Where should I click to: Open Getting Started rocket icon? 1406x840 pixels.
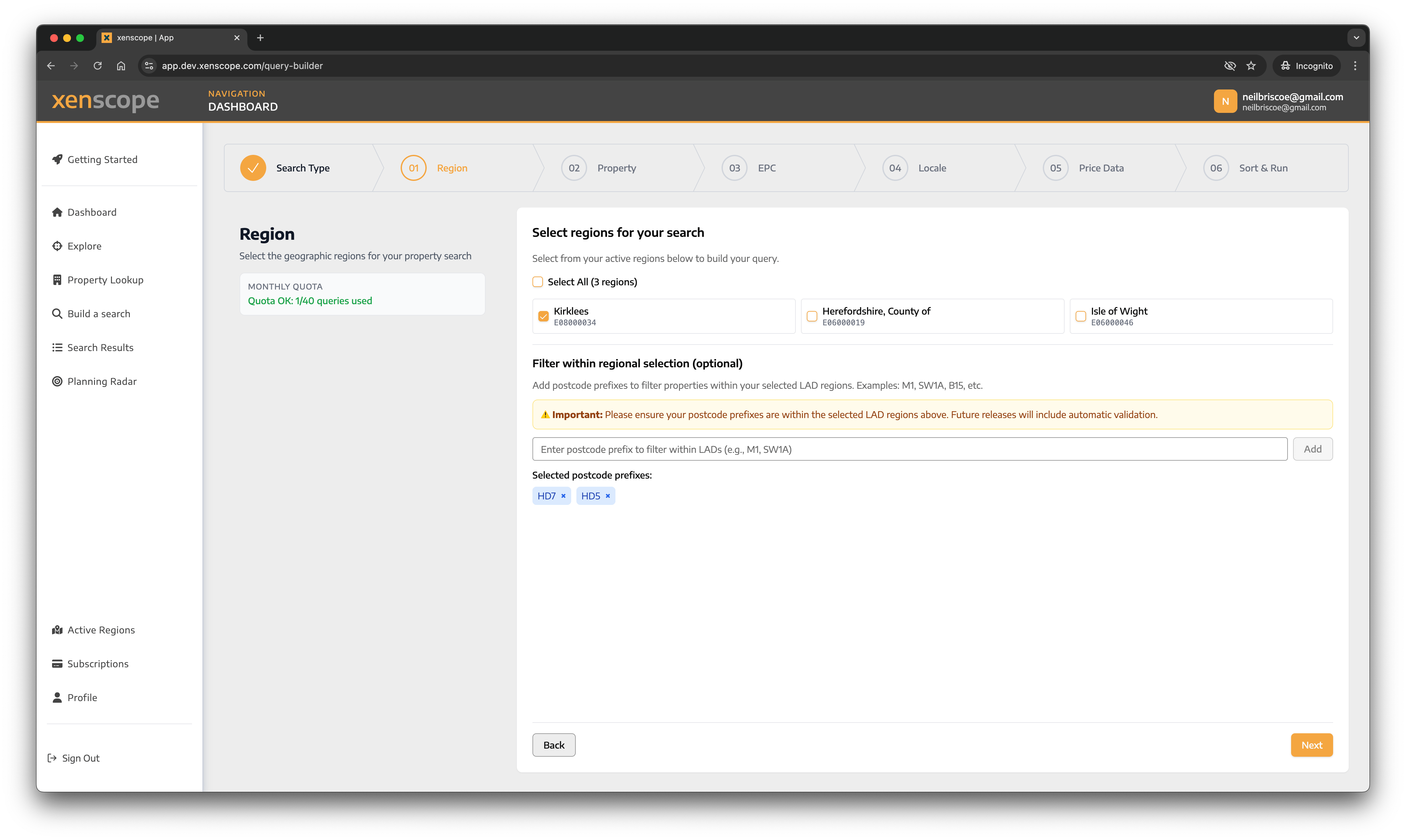pyautogui.click(x=57, y=159)
